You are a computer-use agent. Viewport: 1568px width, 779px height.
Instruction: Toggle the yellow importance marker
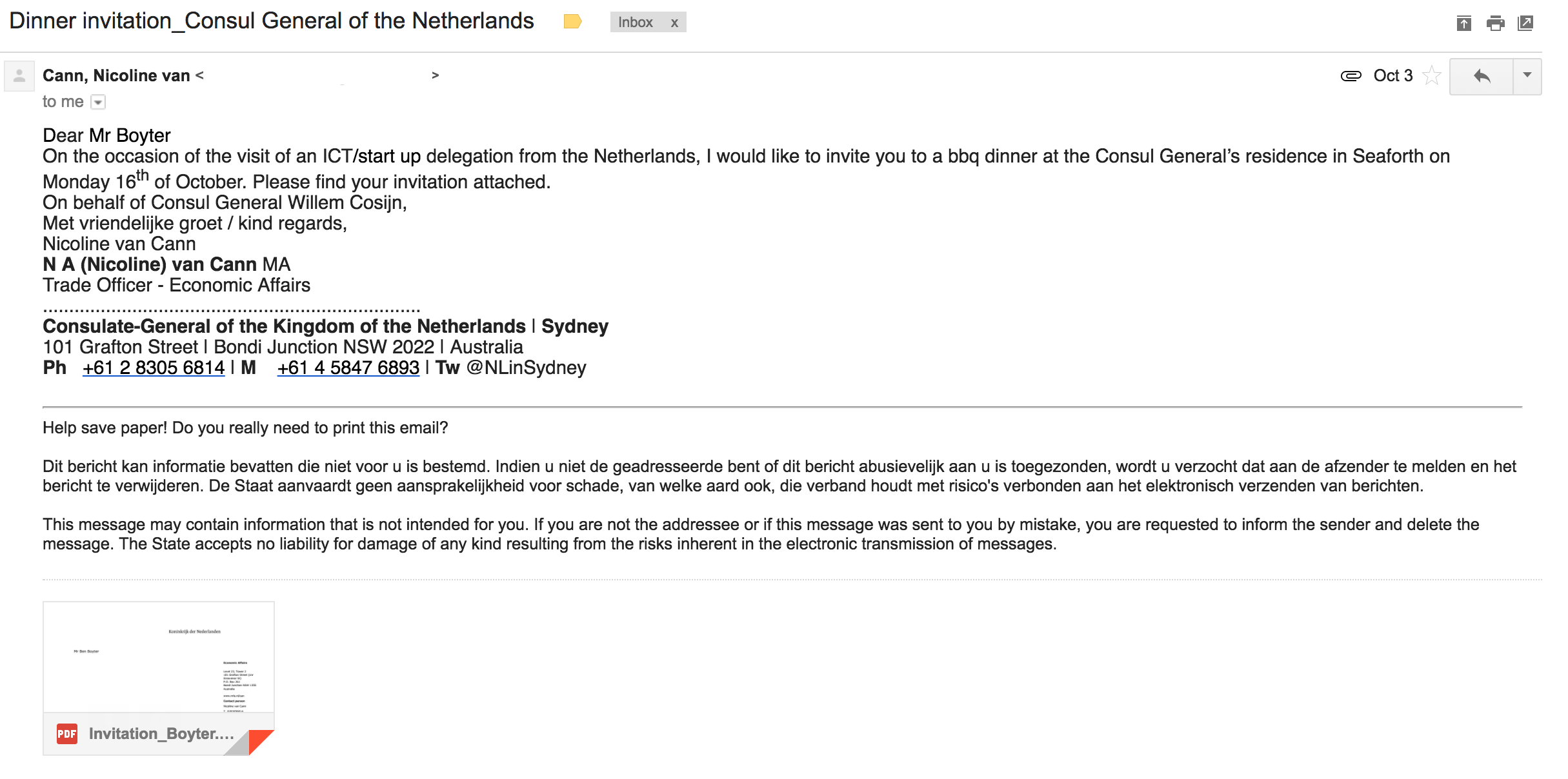coord(572,22)
